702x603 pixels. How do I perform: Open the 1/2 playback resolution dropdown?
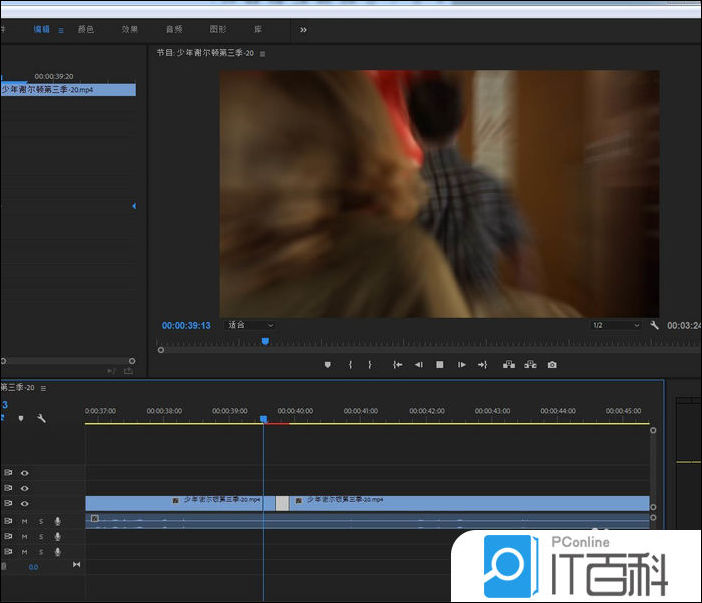coord(615,325)
